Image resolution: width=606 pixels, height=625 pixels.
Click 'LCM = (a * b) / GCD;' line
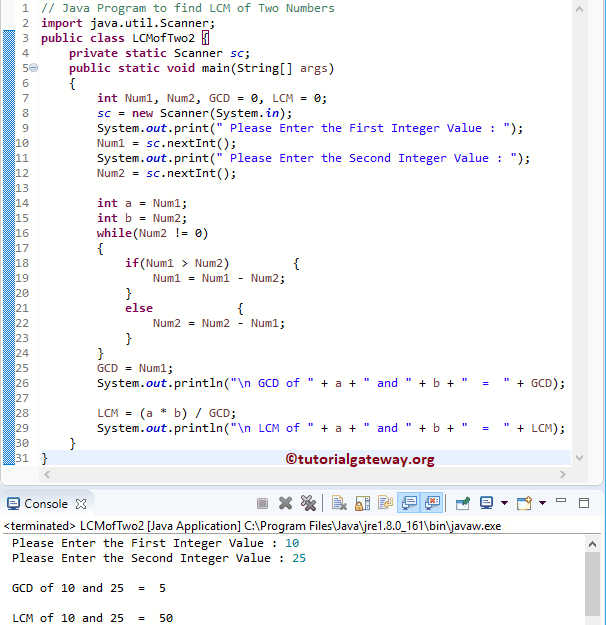tap(167, 413)
